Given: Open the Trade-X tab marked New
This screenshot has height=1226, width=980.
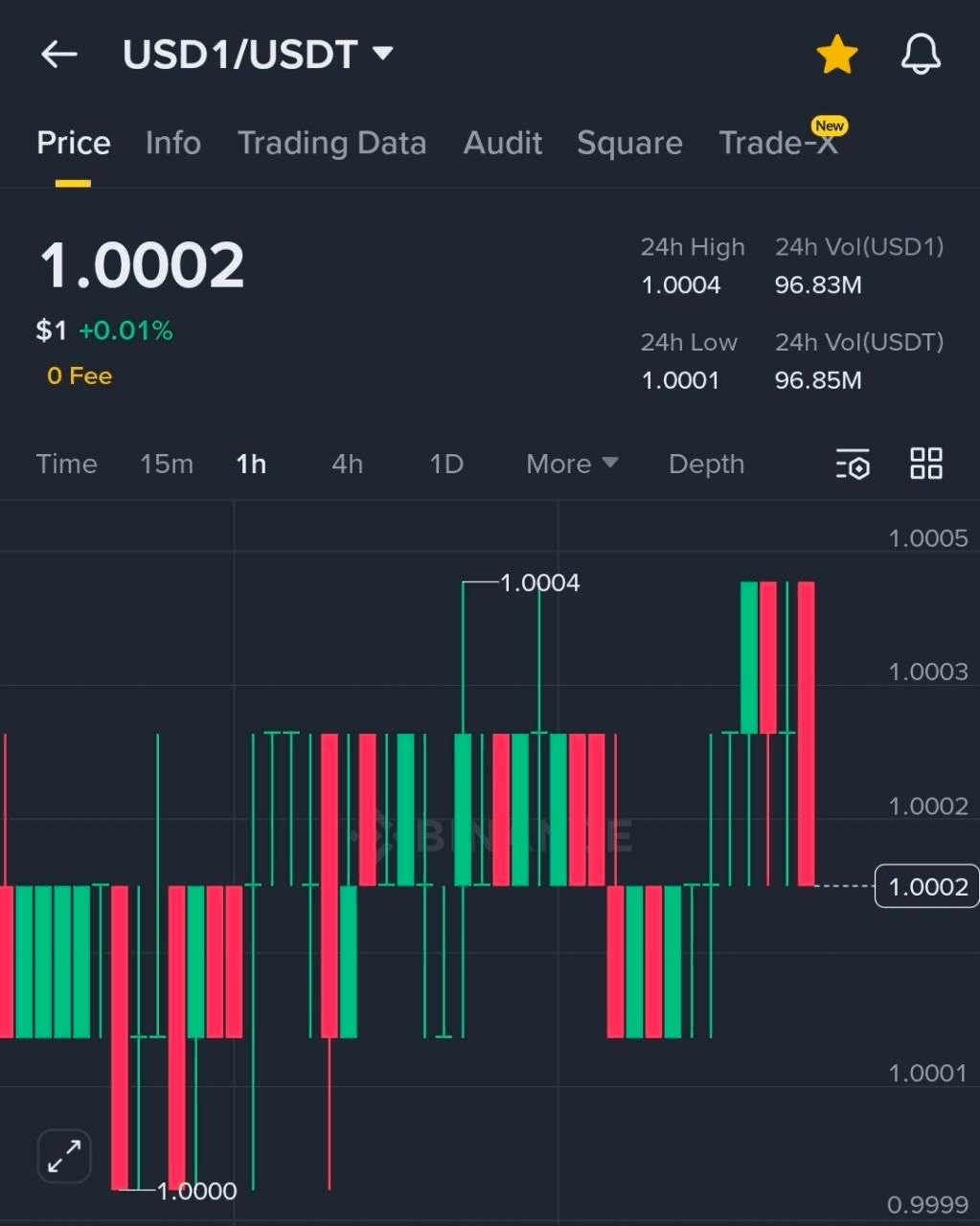Looking at the screenshot, I should click(x=779, y=143).
